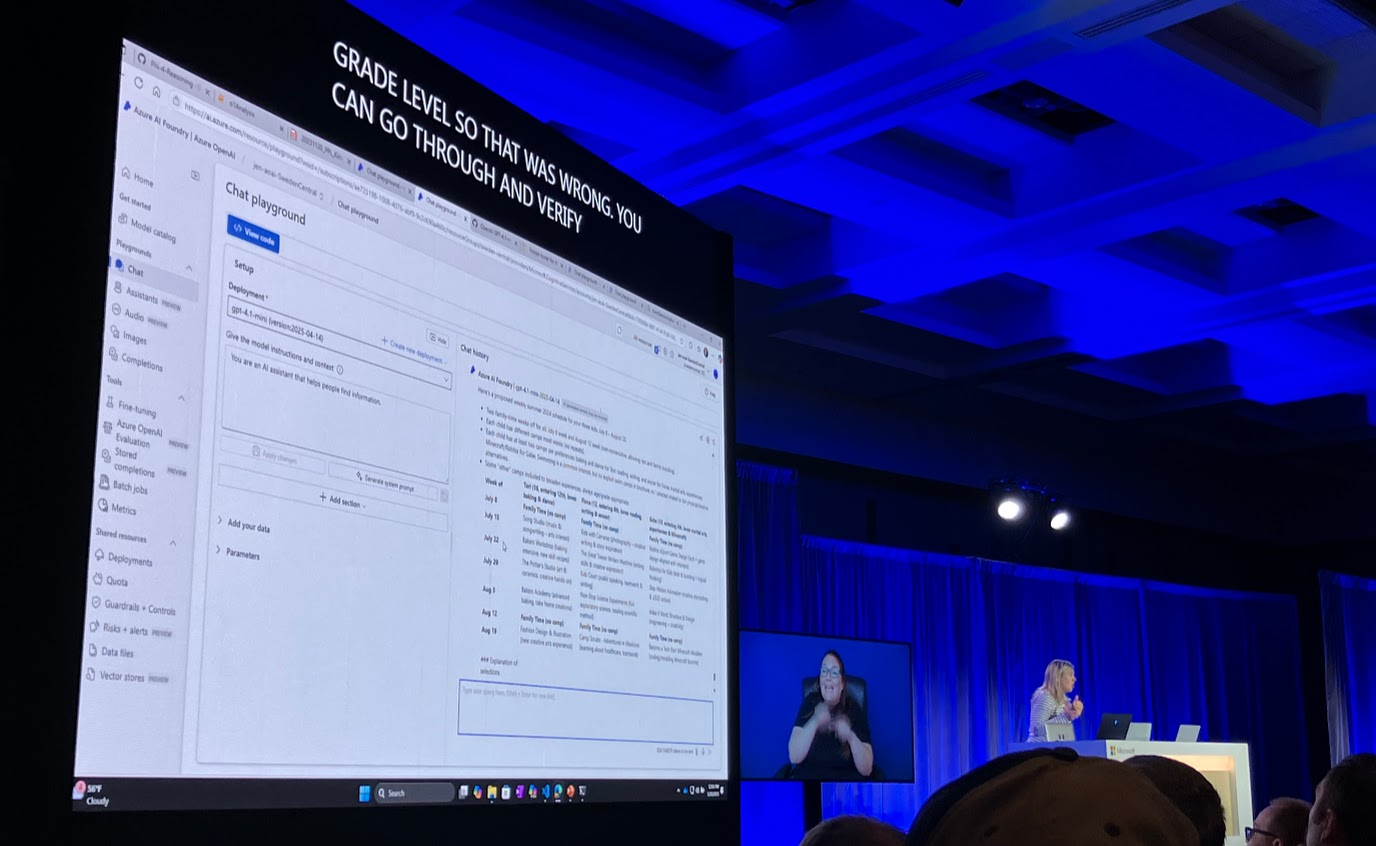Click the taskbar Search box

415,793
